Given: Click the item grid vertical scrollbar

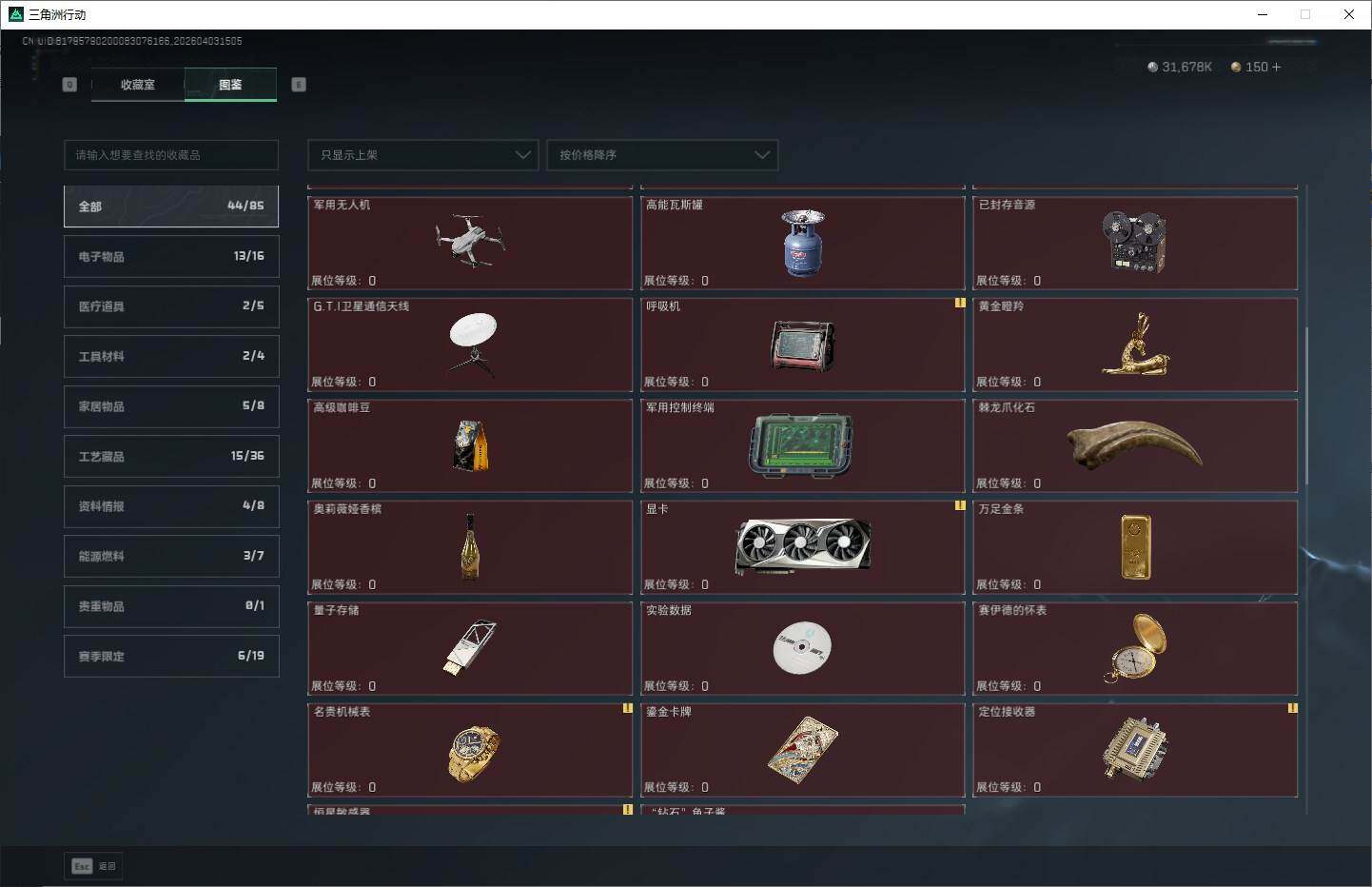Looking at the screenshot, I should 1306,404.
